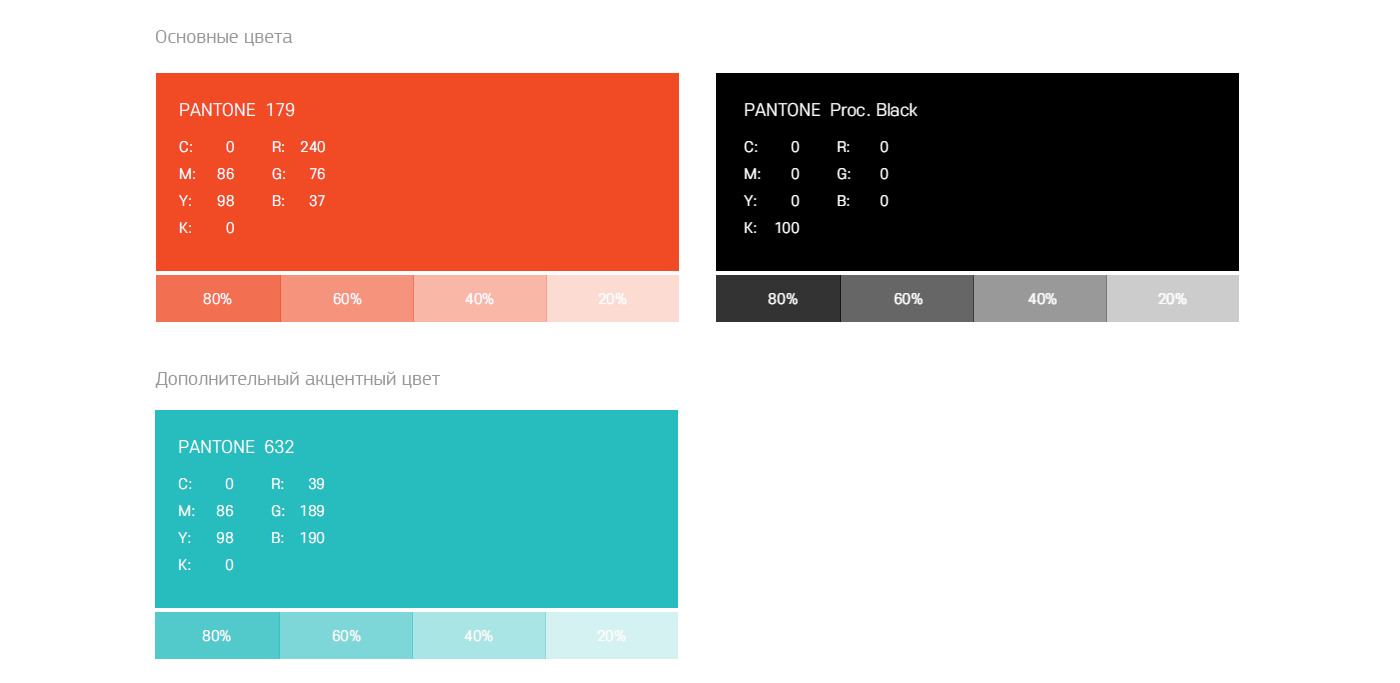This screenshot has width=1400, height=683.
Task: Select the 80% teal tint swatch
Action: [x=217, y=636]
